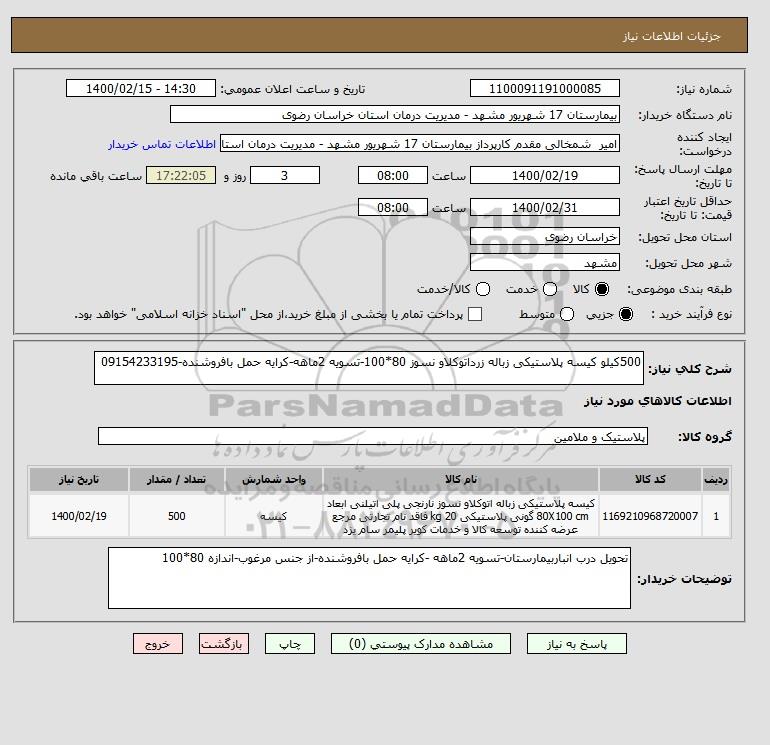Screen dimensions: 770x745
Task: Select the متوسط purchase type radio
Action: [x=567, y=314]
